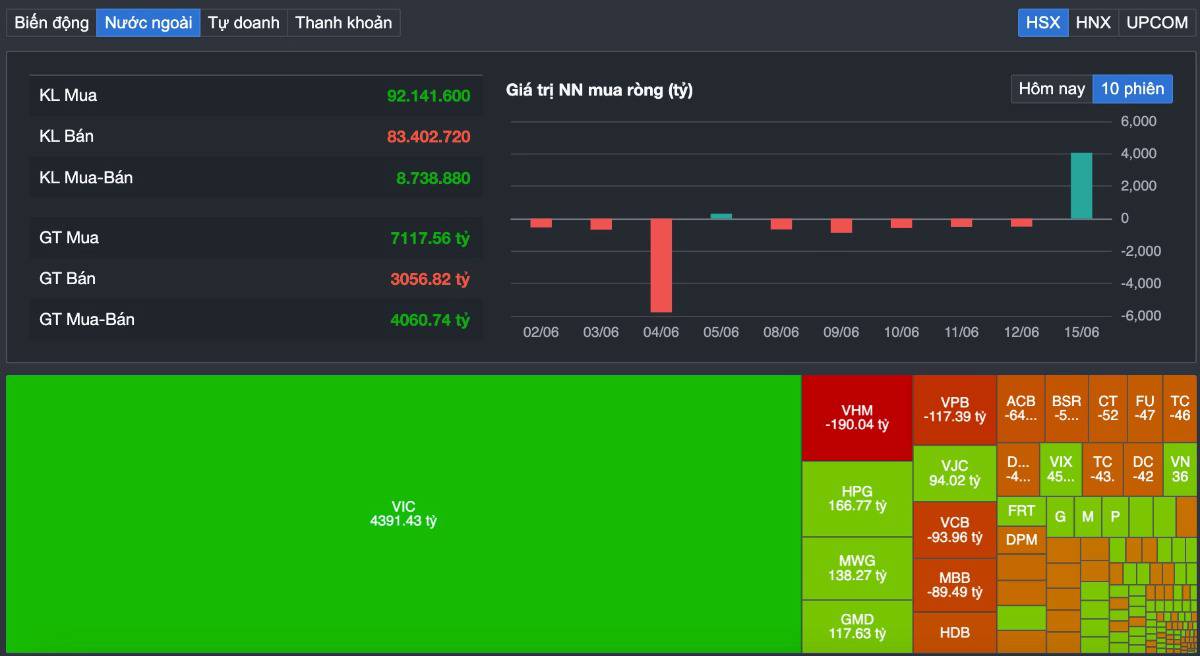Image resolution: width=1200 pixels, height=656 pixels.
Task: Open the VJC 94.02 tỷ treemap cell
Action: [x=955, y=473]
